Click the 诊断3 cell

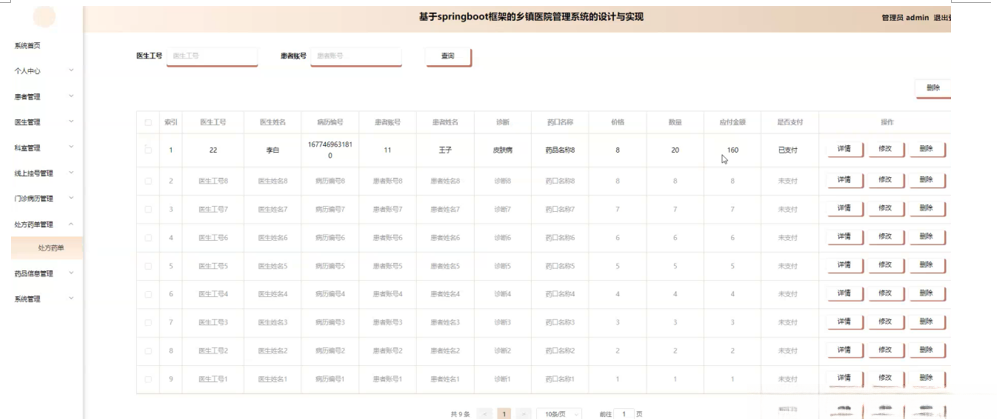(502, 322)
